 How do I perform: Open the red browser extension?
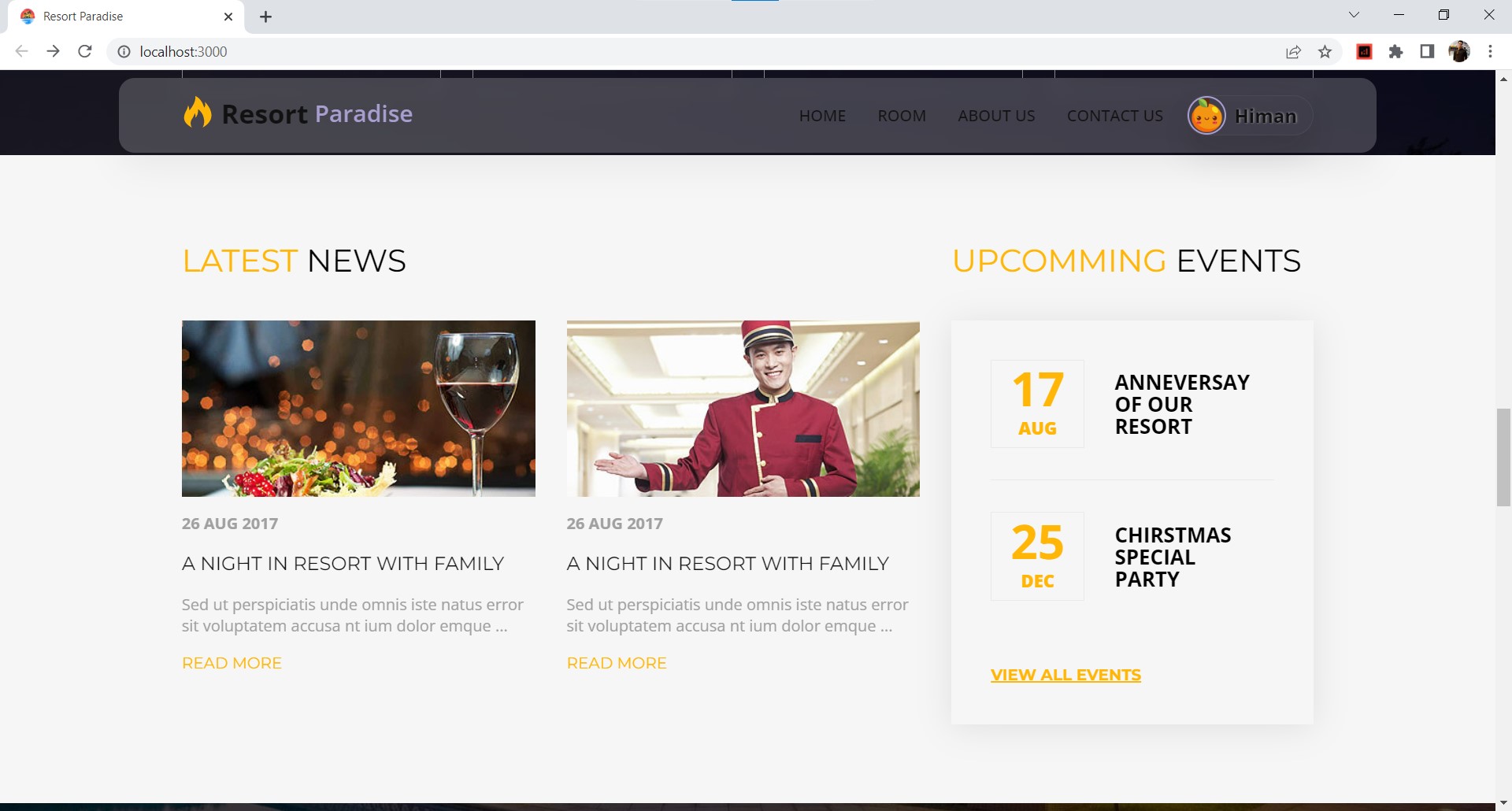(1365, 51)
